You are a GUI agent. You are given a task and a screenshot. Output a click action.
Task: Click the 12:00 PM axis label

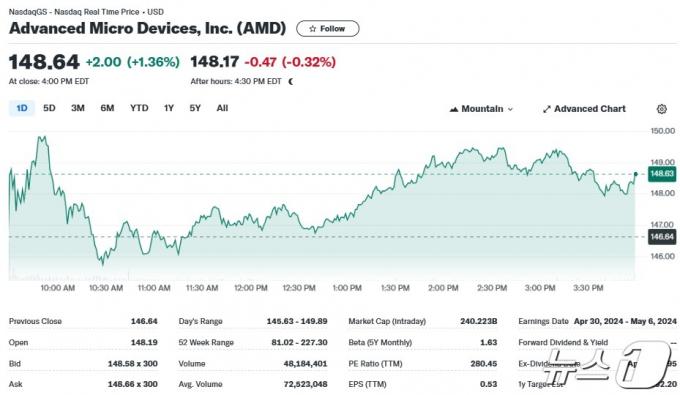(x=251, y=288)
